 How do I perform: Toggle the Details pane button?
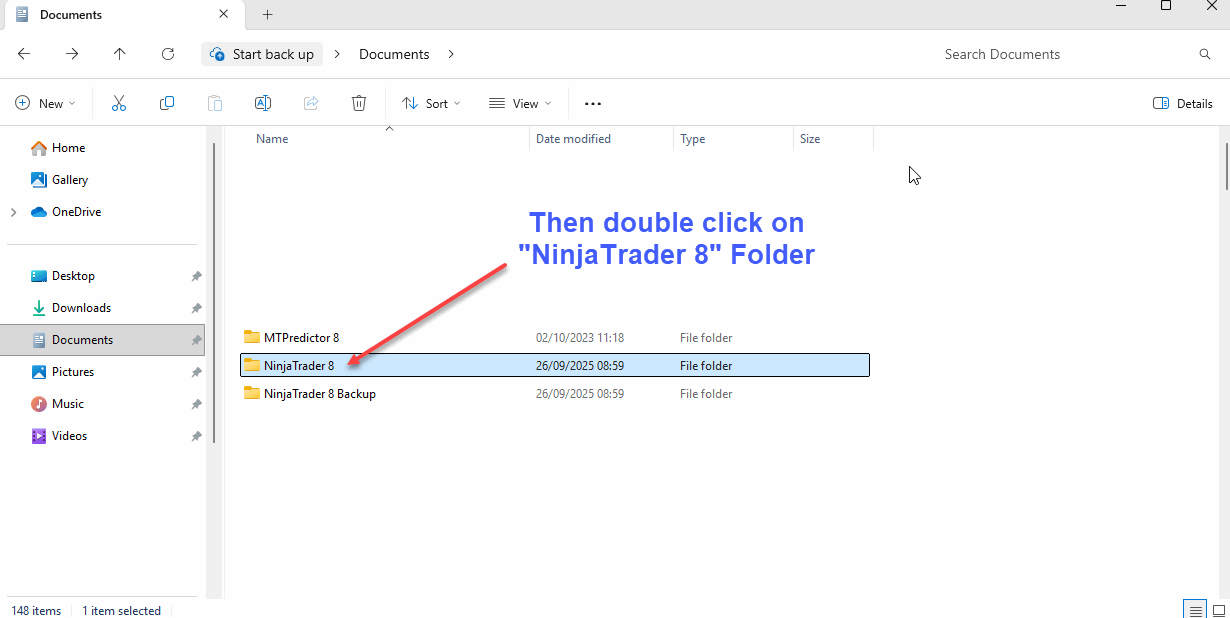pyautogui.click(x=1183, y=103)
